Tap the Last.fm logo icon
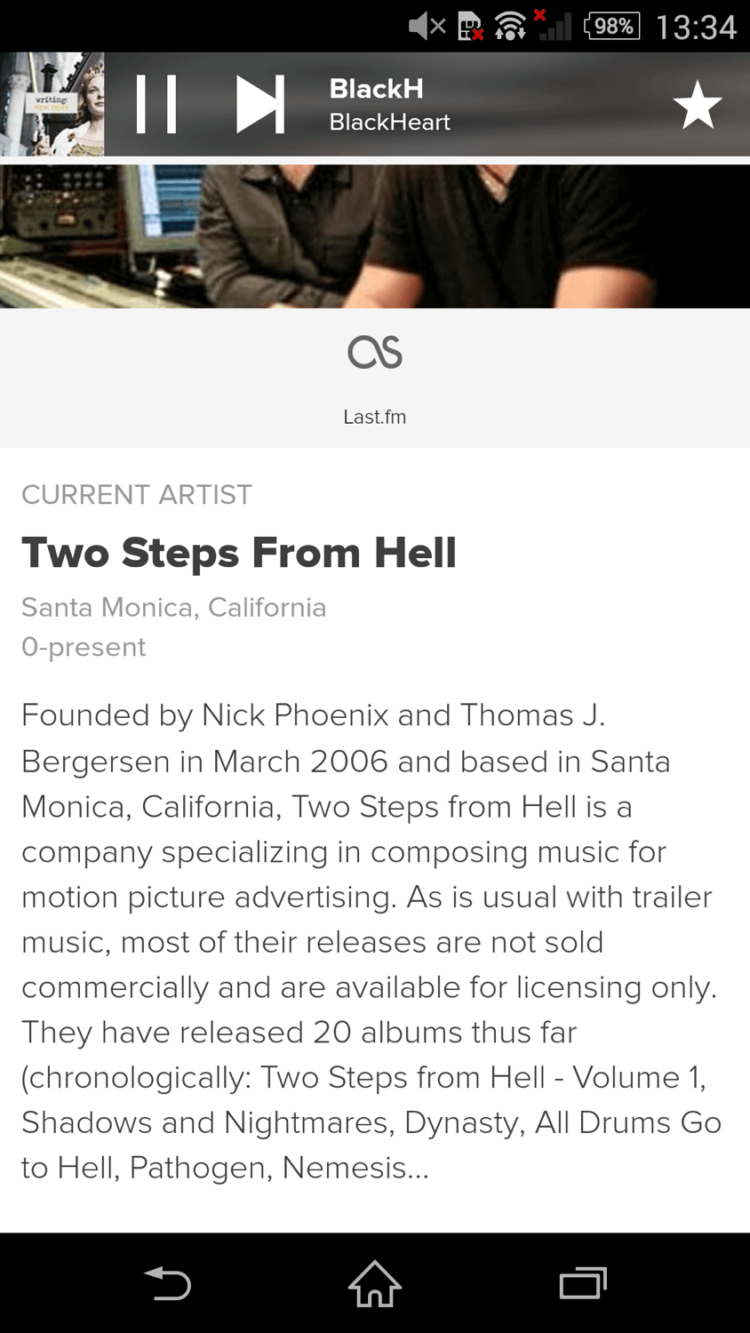Image resolution: width=750 pixels, height=1333 pixels. click(375, 352)
